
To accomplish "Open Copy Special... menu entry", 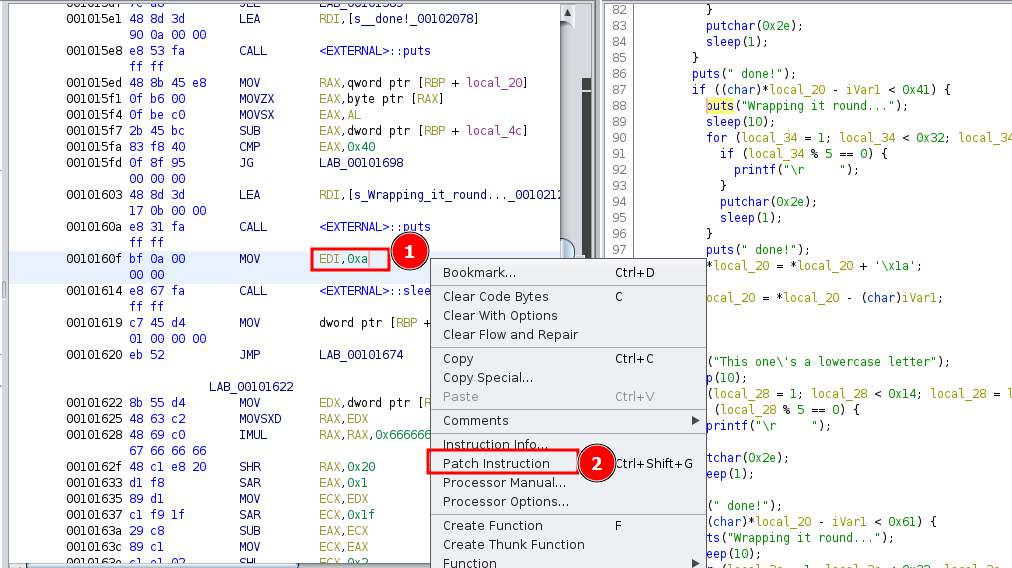I will (487, 377).
